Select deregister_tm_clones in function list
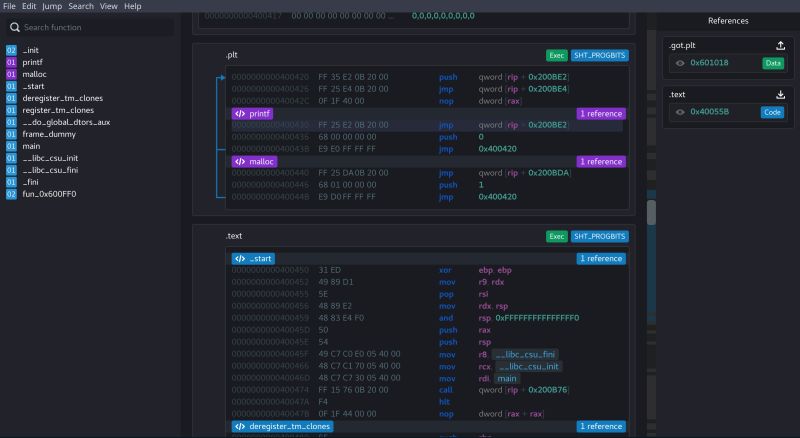This screenshot has height=438, width=800. [62, 98]
